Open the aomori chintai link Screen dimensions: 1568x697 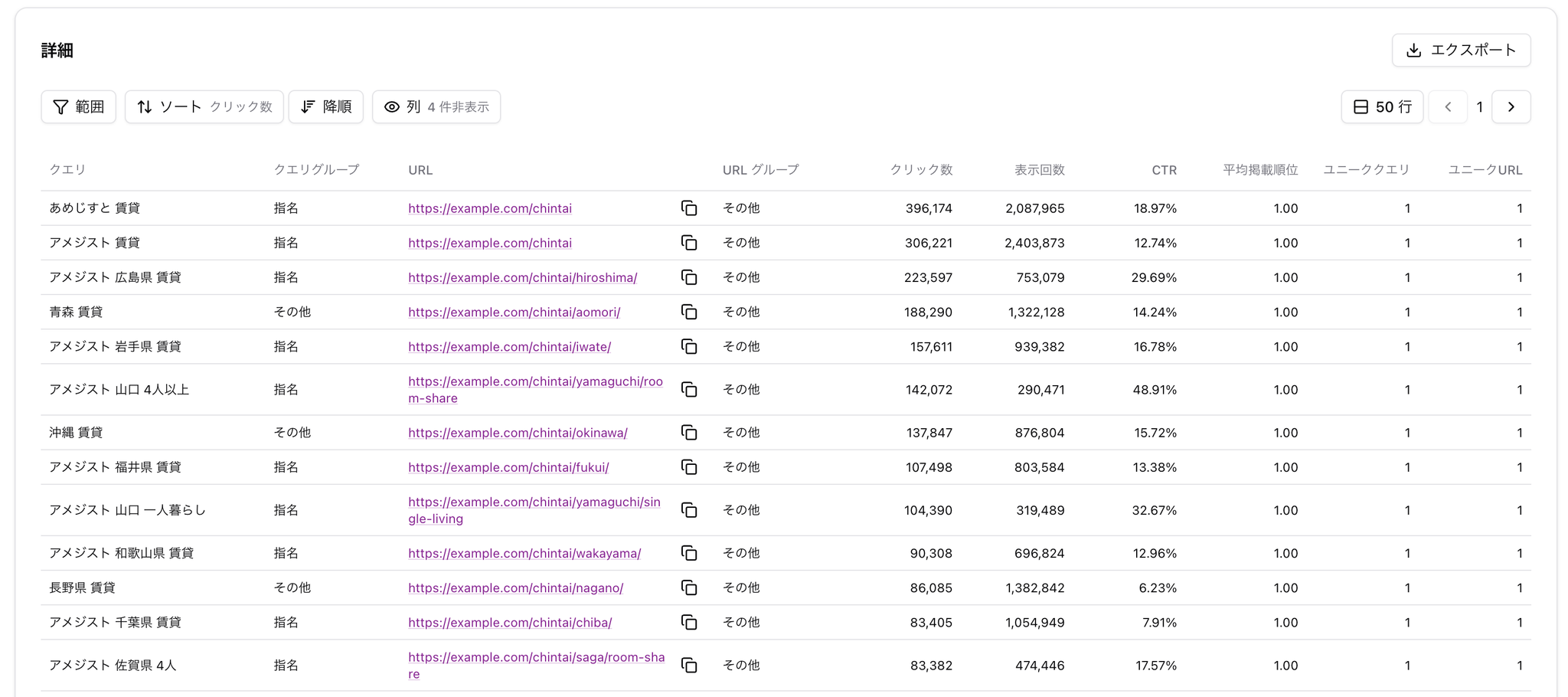[x=514, y=312]
